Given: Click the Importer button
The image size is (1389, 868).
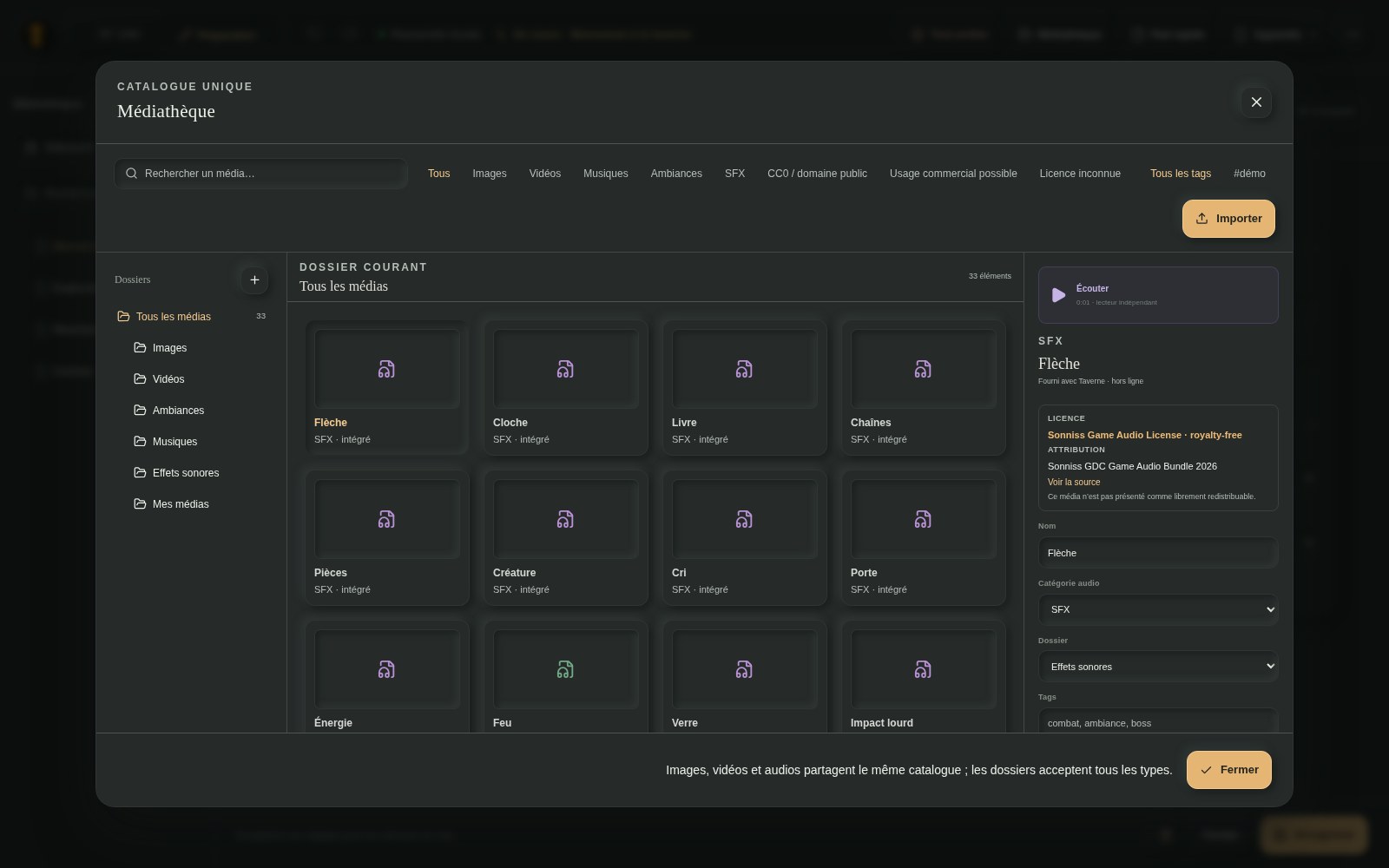Looking at the screenshot, I should click(x=1228, y=219).
